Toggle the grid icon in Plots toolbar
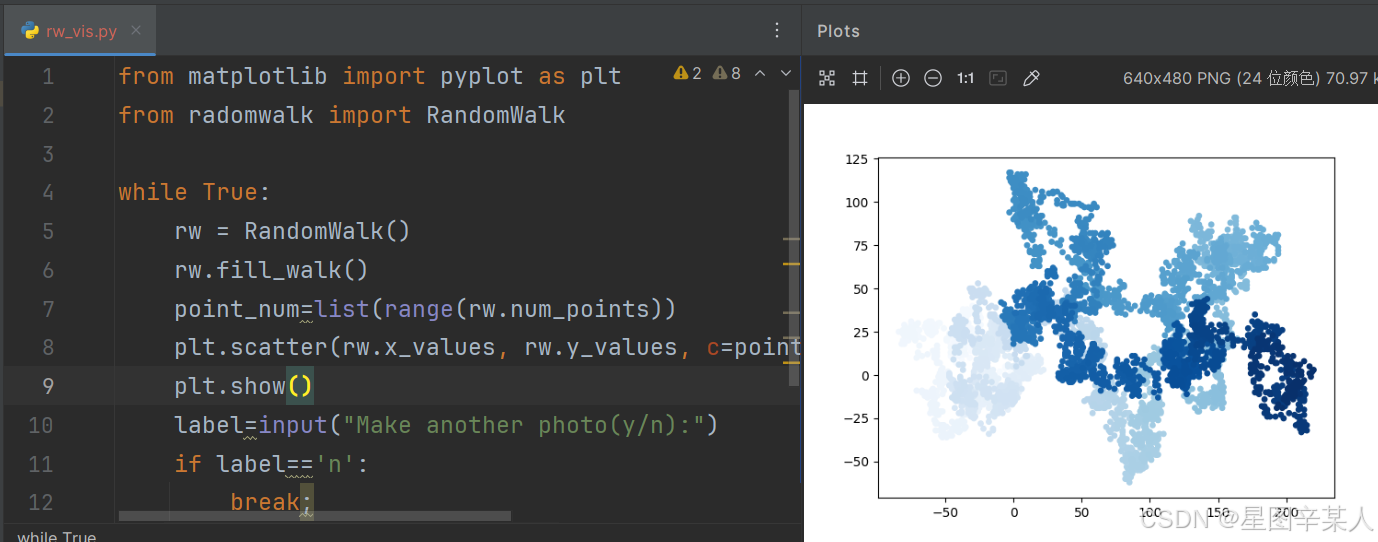The height and width of the screenshot is (542, 1378). [859, 78]
